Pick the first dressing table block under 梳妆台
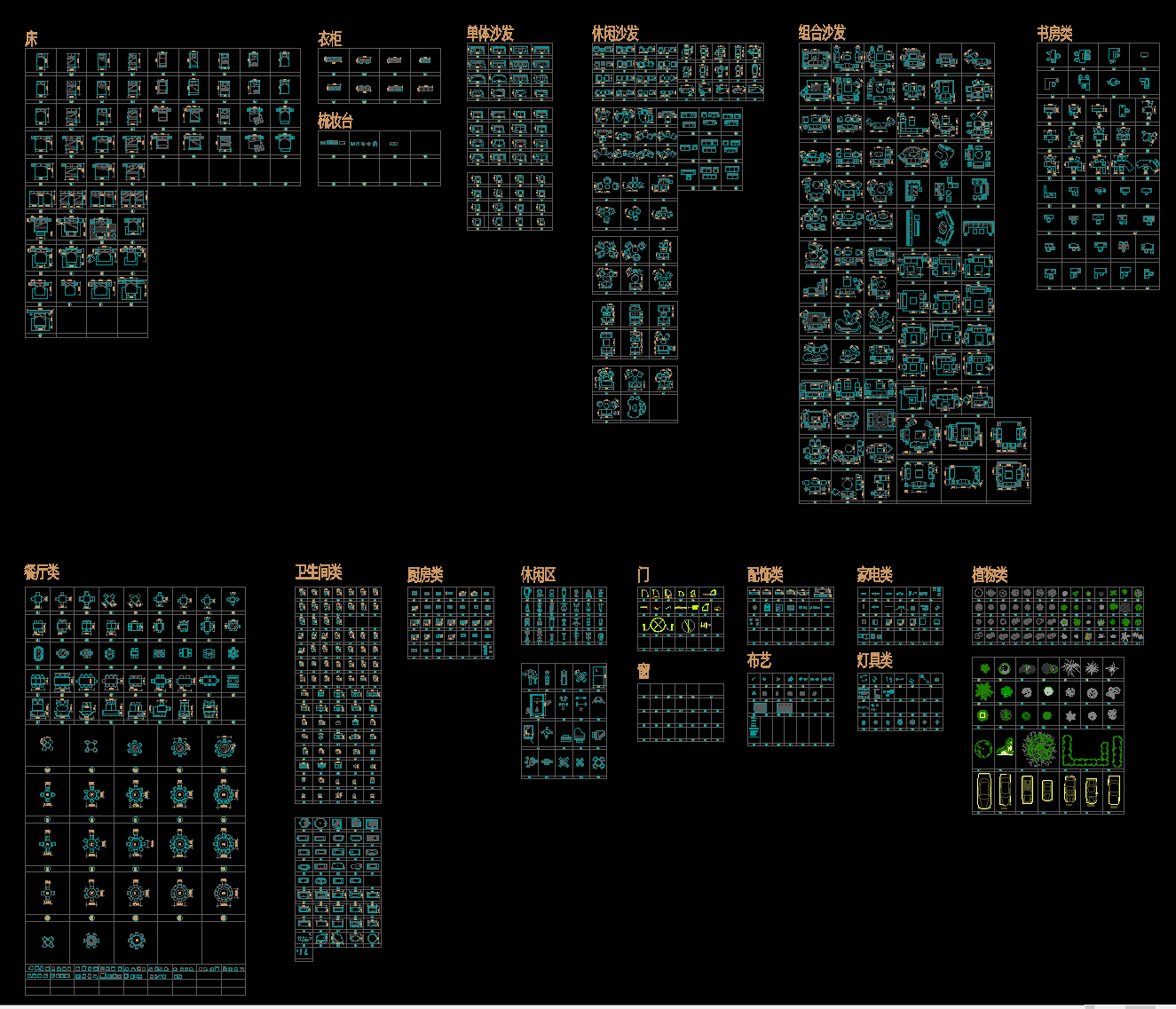Viewport: 1176px width, 1009px height. [330, 143]
